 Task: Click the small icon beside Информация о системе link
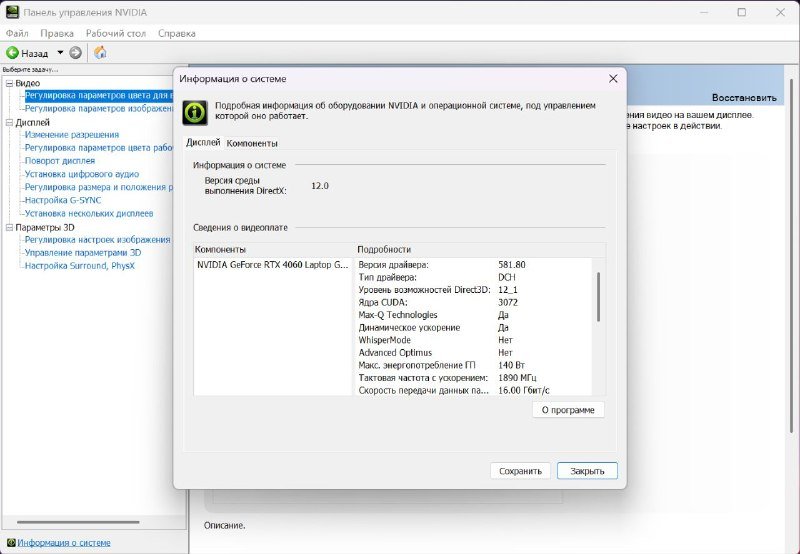pos(11,542)
